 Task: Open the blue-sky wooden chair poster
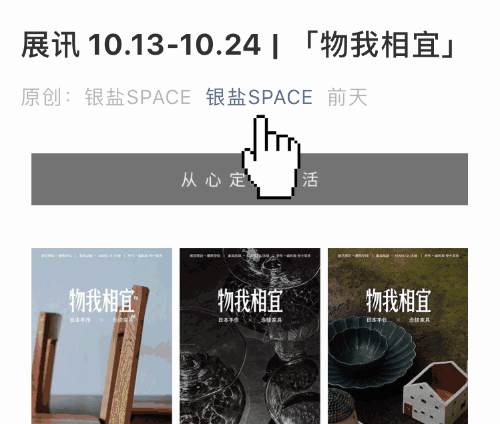tap(102, 336)
